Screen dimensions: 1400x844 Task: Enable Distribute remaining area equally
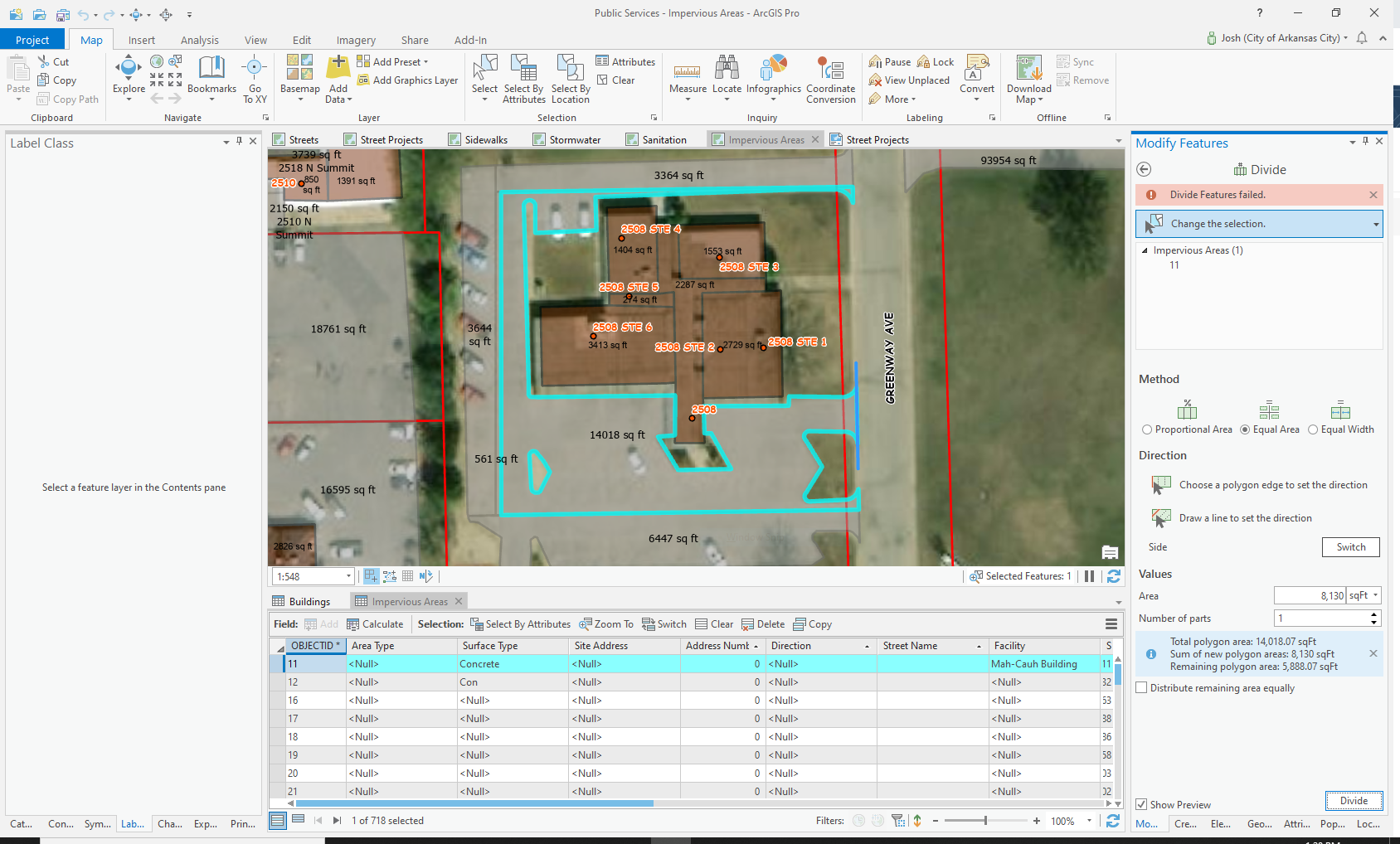point(1142,687)
